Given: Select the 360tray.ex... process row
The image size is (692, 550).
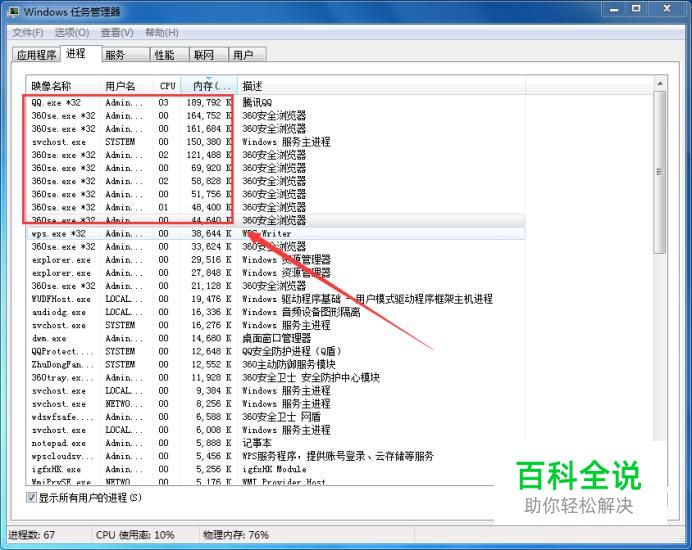Looking at the screenshot, I should pos(276,377).
